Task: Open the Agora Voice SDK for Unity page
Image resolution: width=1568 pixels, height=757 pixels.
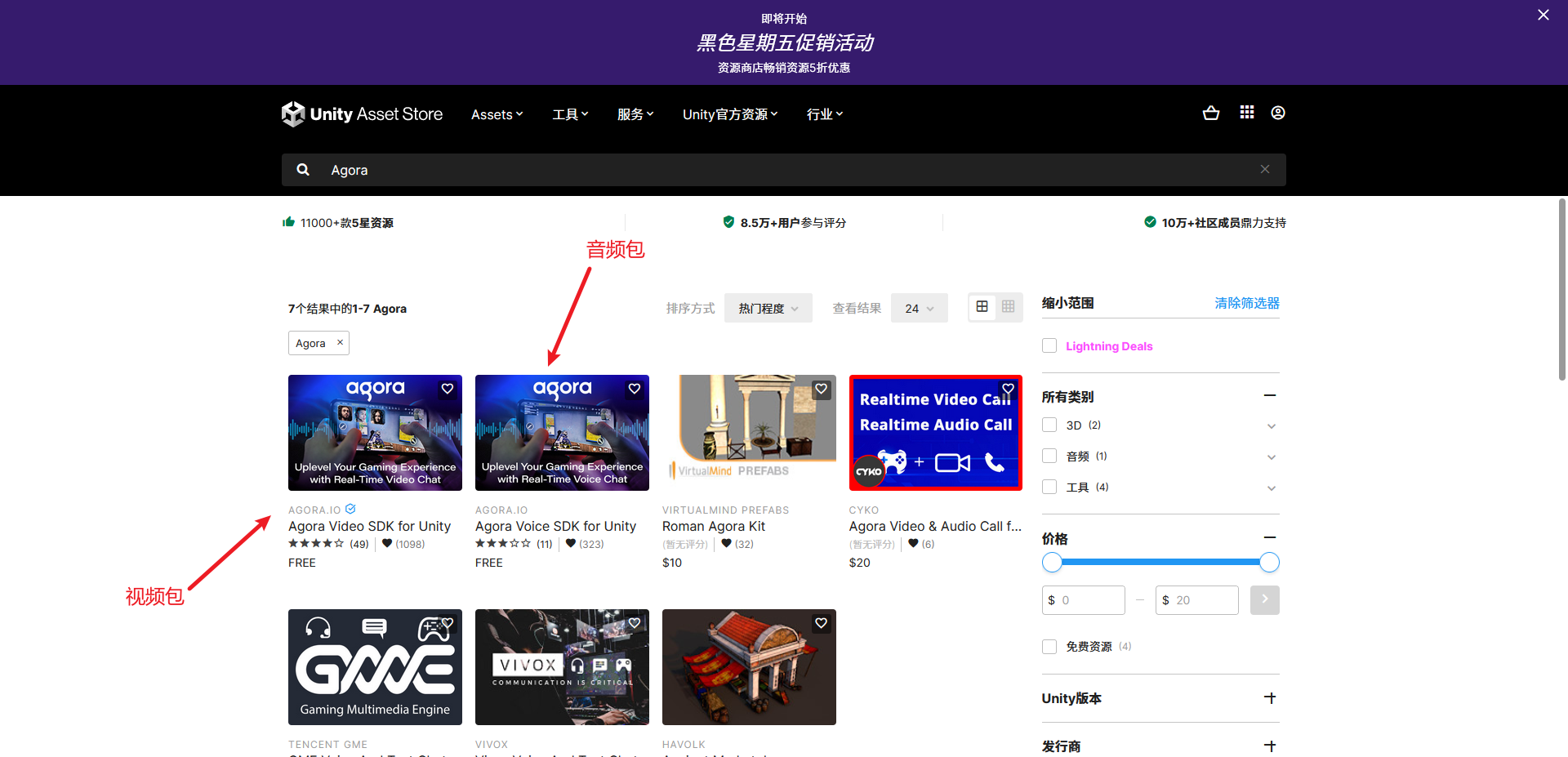Action: (x=555, y=526)
